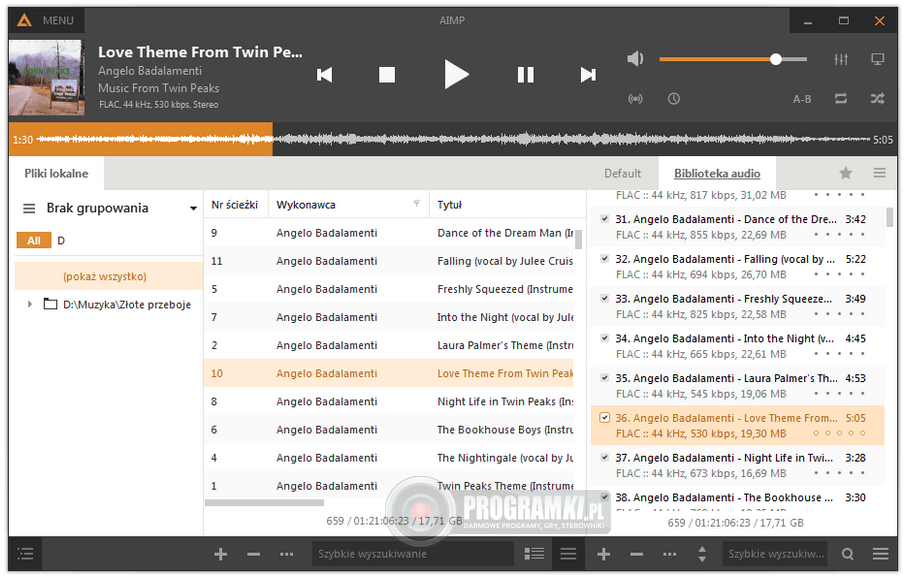Skip to the next track

(x=587, y=75)
